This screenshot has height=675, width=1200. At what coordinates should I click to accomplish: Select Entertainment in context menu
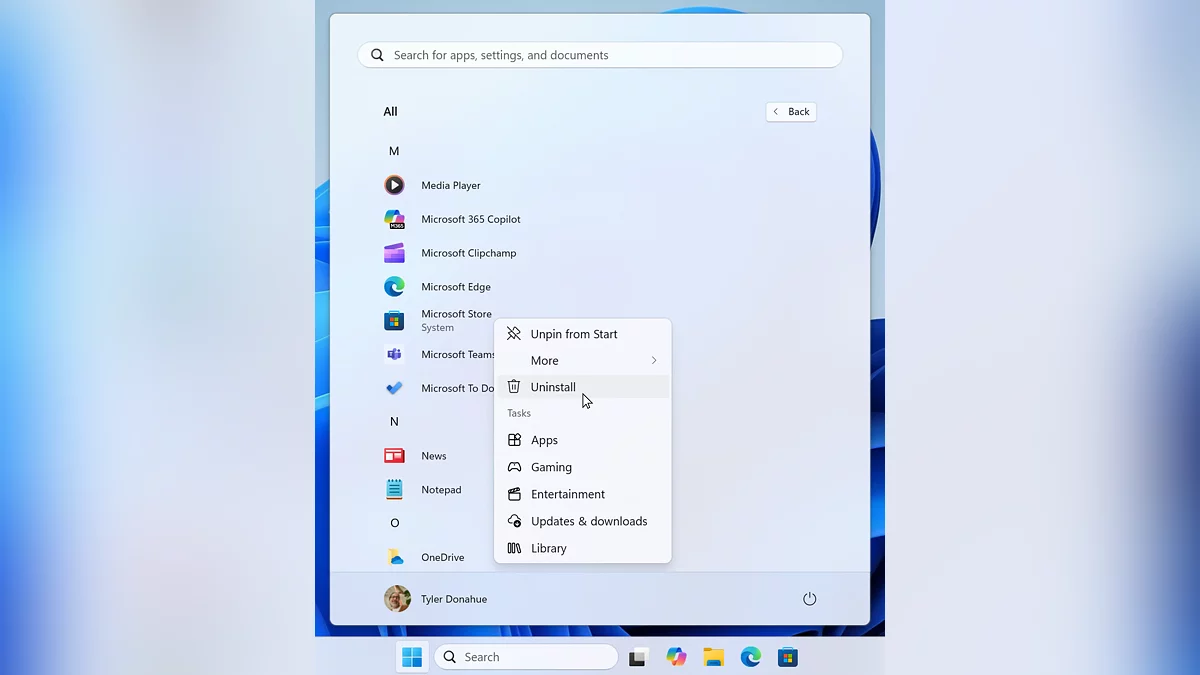[x=583, y=494]
